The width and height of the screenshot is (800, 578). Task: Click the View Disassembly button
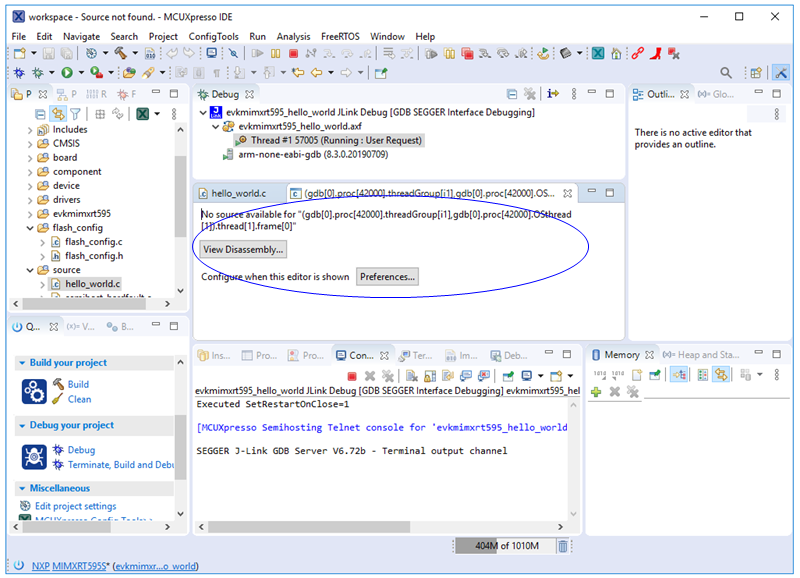pos(243,249)
